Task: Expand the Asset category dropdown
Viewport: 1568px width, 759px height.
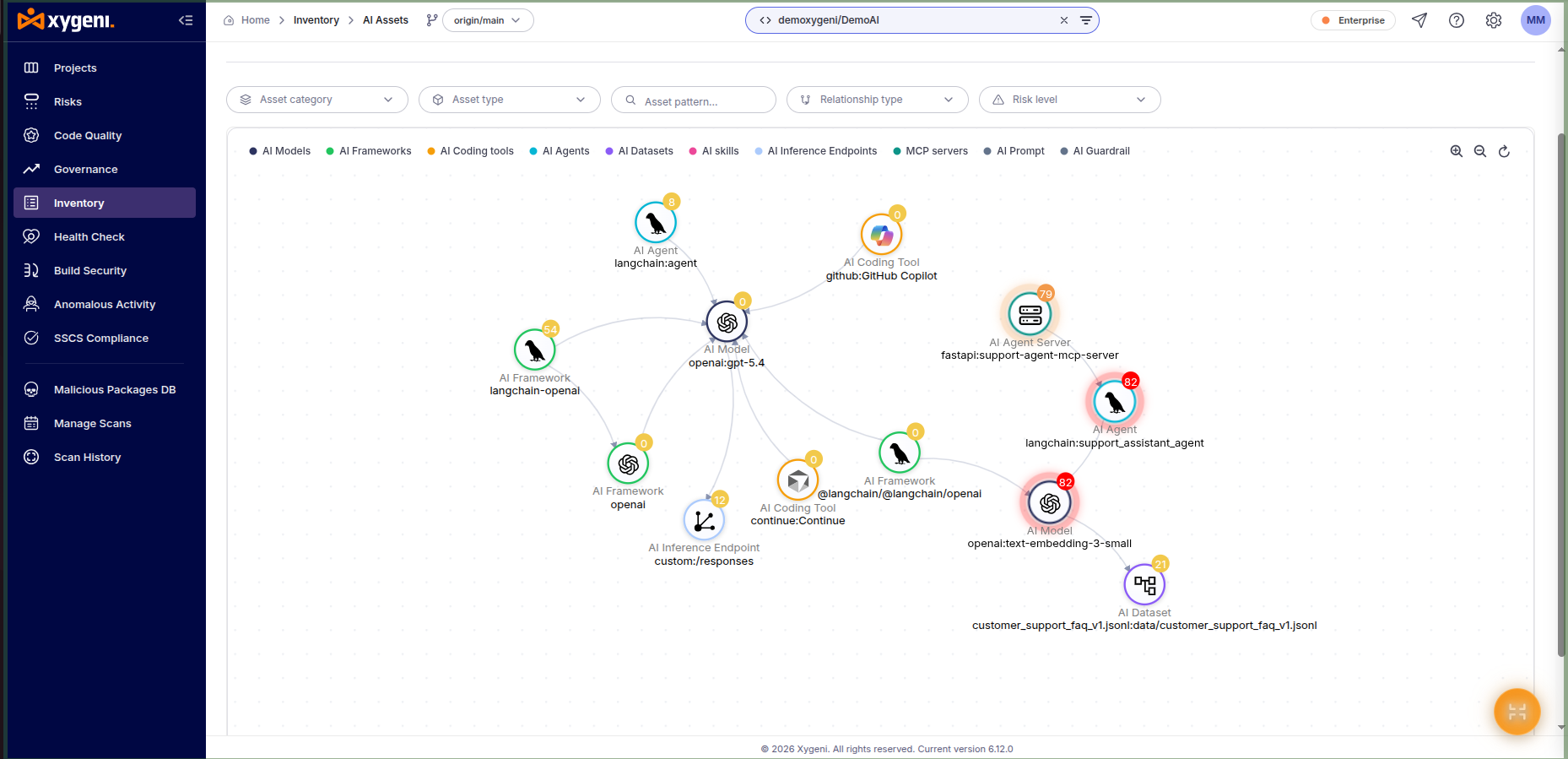Action: (x=317, y=100)
